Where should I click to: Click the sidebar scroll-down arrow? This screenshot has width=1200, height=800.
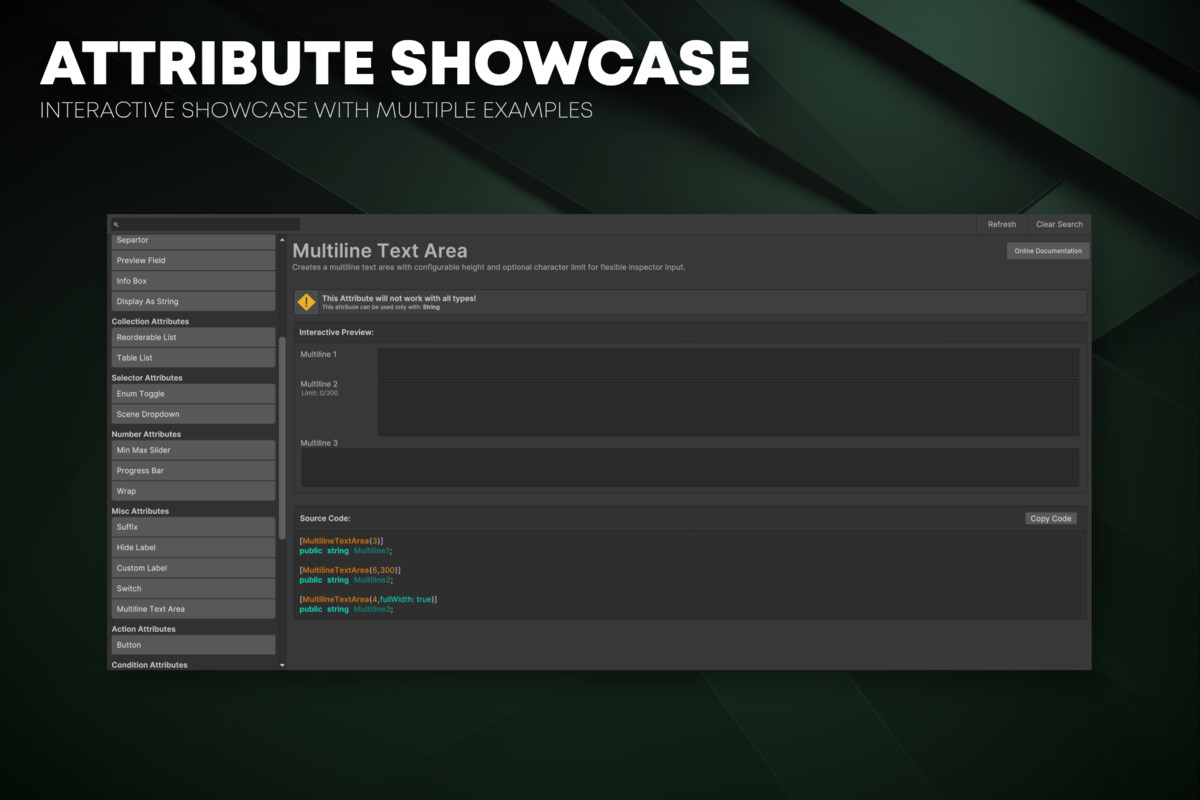pos(282,665)
